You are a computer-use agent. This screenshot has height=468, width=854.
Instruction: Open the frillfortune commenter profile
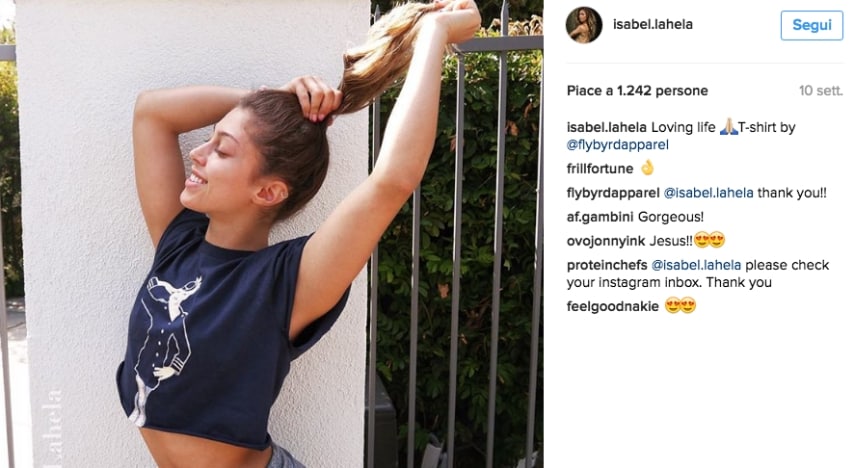600,169
